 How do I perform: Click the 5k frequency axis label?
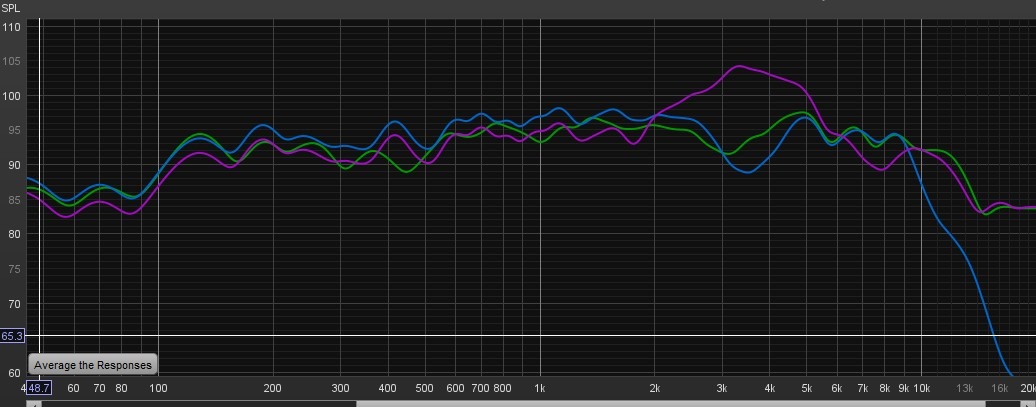pyautogui.click(x=807, y=388)
